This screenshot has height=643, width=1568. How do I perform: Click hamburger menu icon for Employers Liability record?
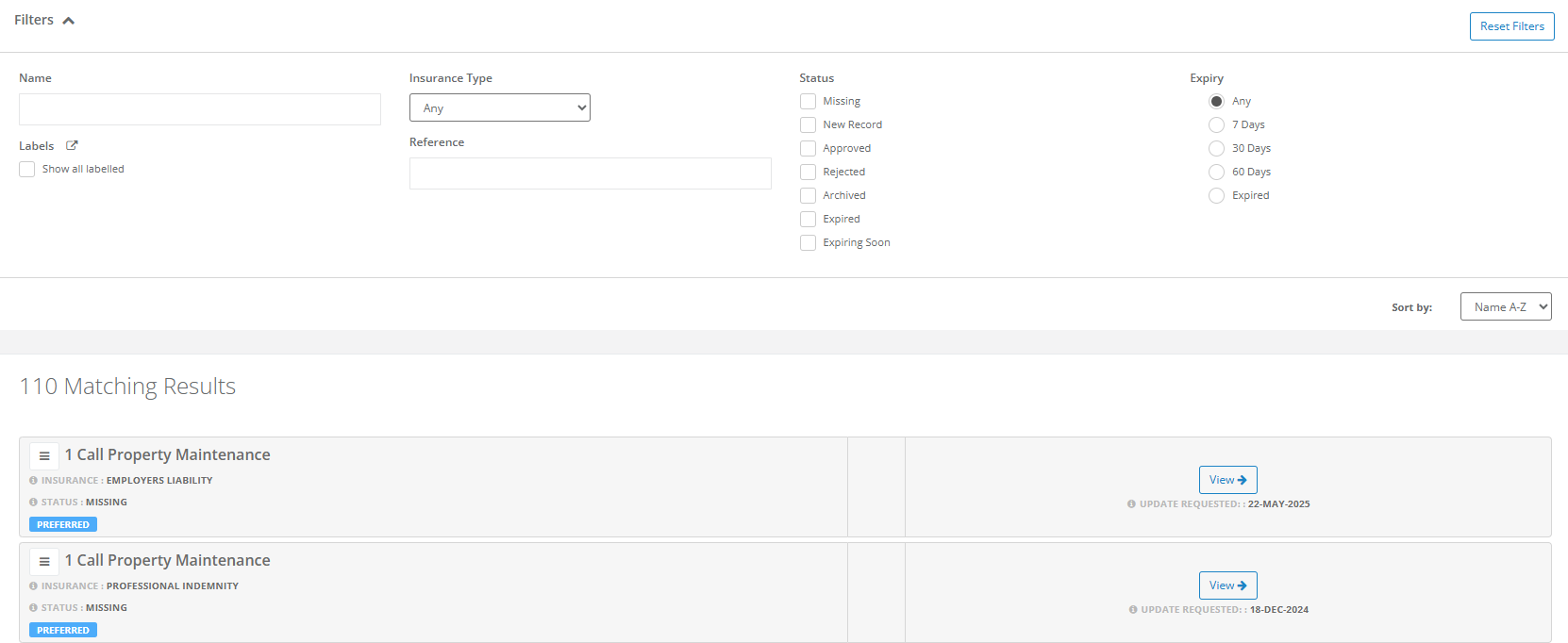pos(44,456)
